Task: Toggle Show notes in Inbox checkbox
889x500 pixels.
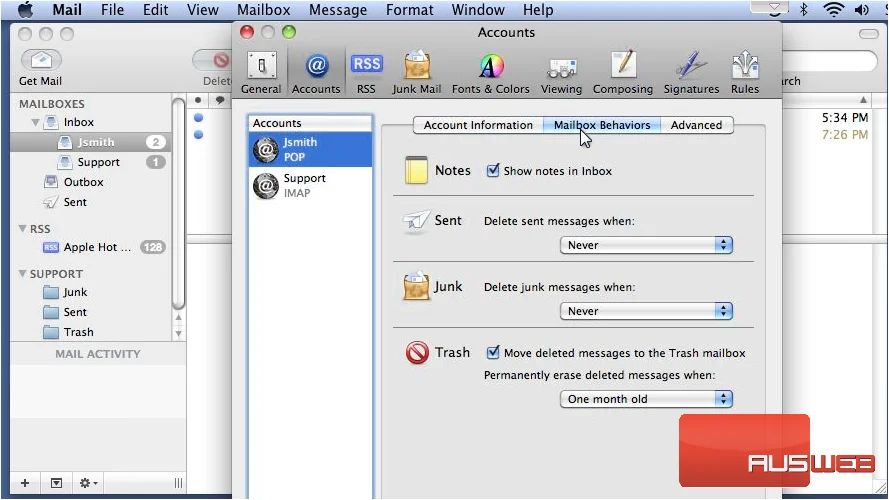Action: [493, 171]
